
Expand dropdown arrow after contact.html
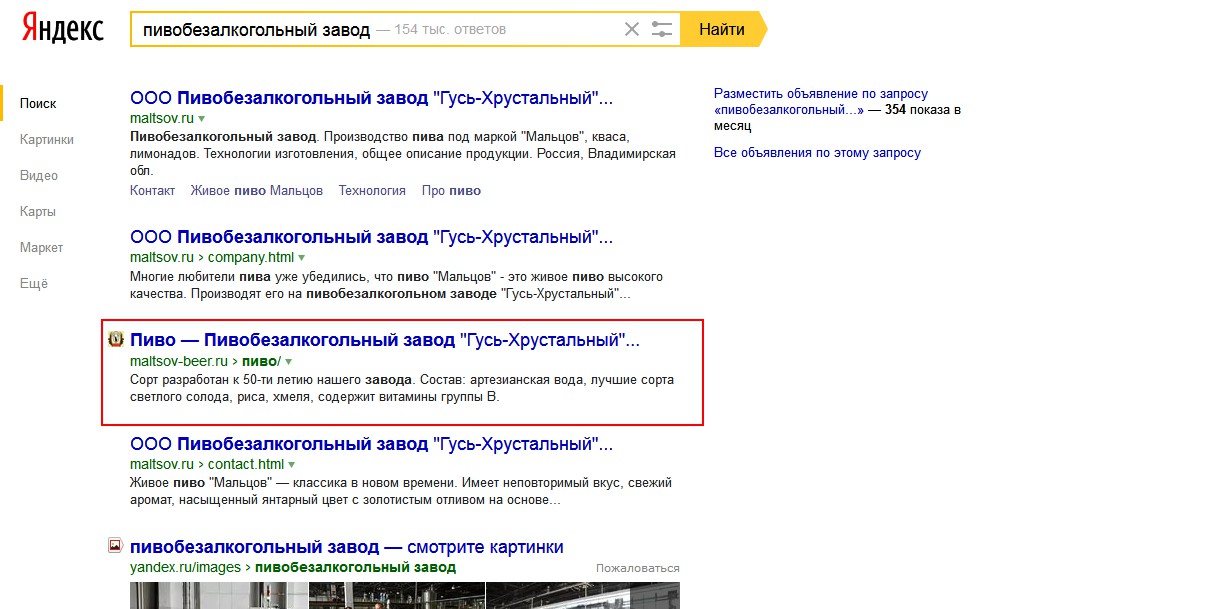(x=292, y=465)
